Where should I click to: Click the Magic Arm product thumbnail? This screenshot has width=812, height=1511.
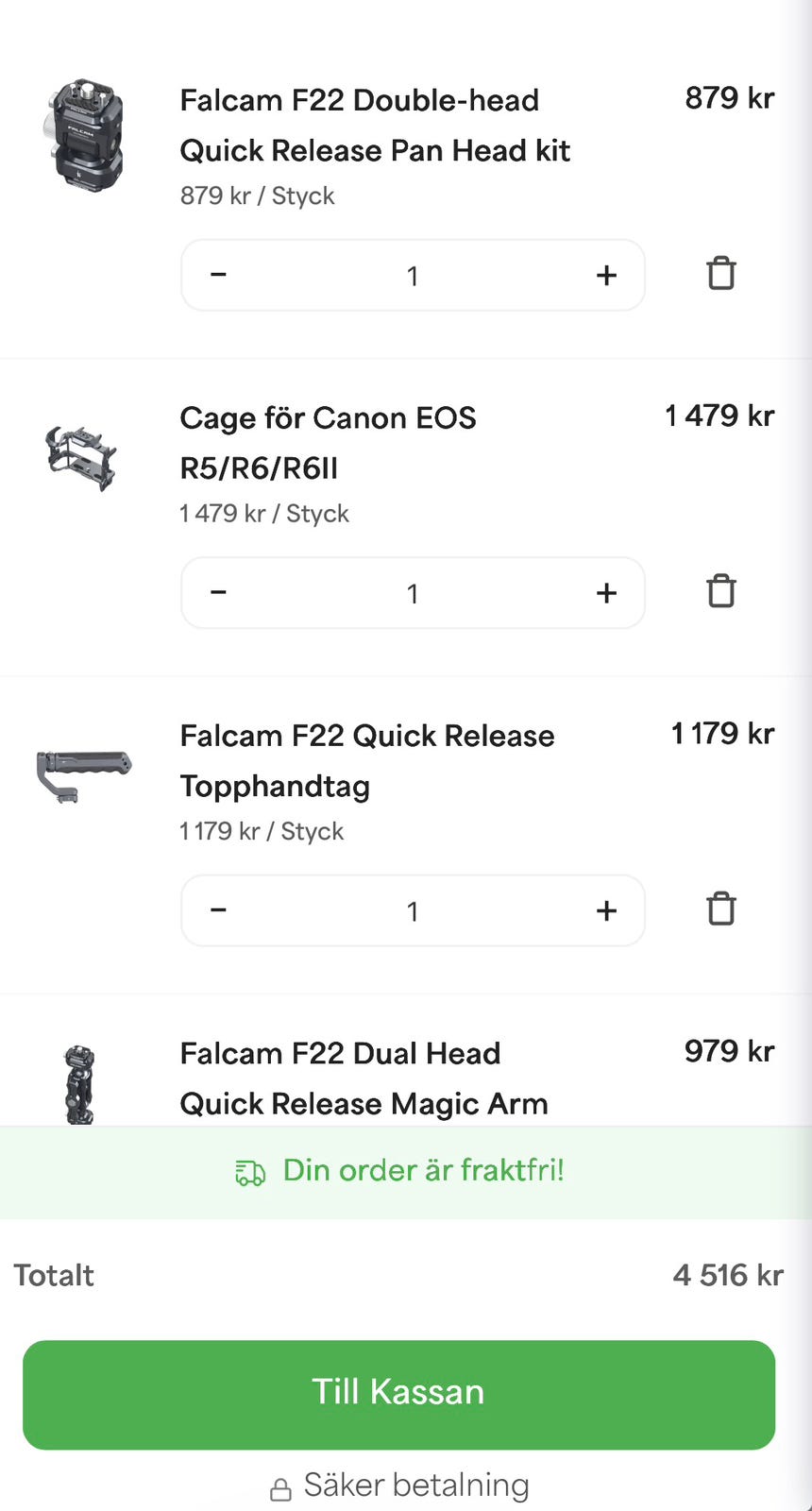point(80,1084)
